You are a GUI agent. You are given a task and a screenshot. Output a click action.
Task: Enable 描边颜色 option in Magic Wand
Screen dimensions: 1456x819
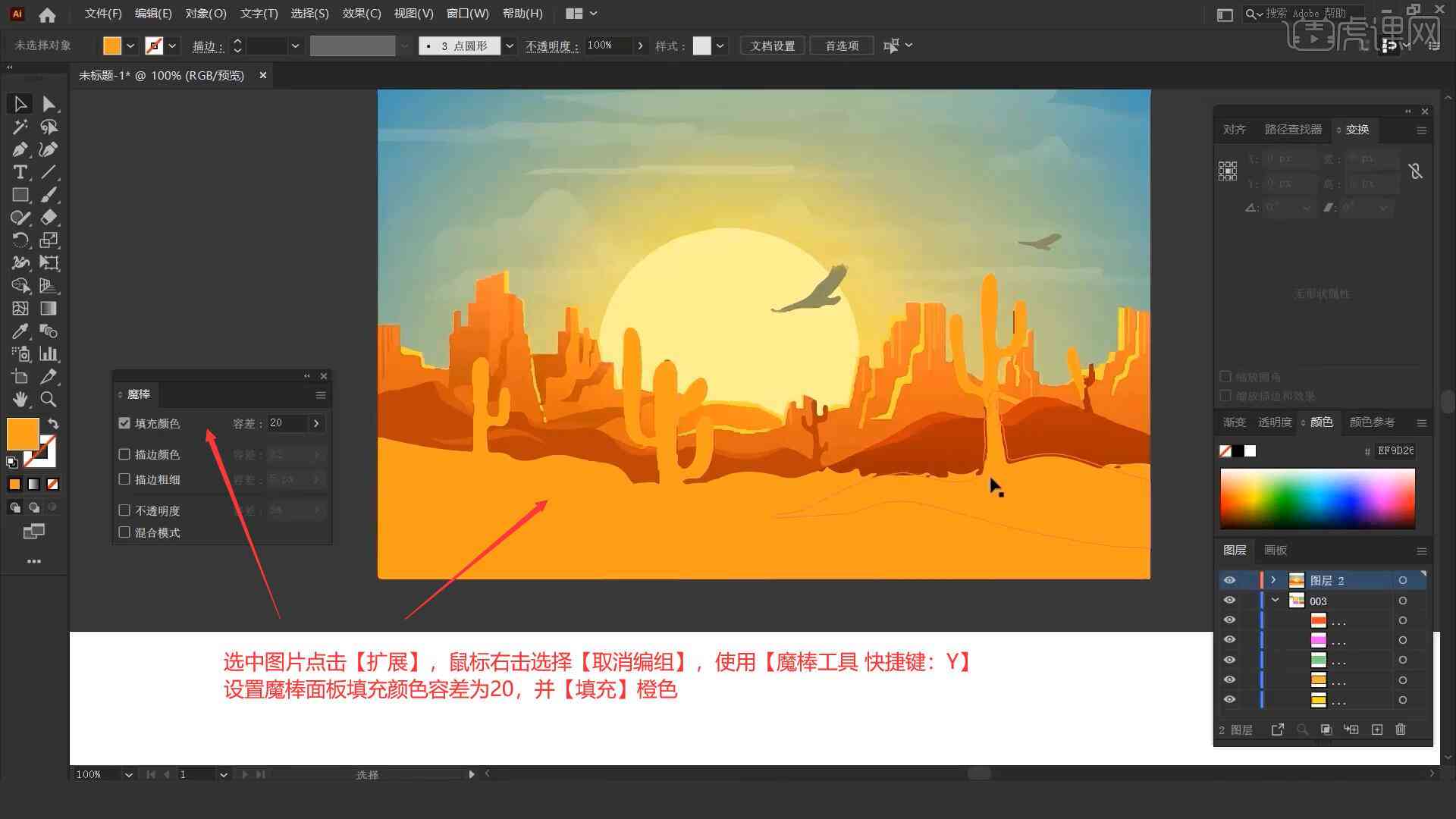(125, 454)
